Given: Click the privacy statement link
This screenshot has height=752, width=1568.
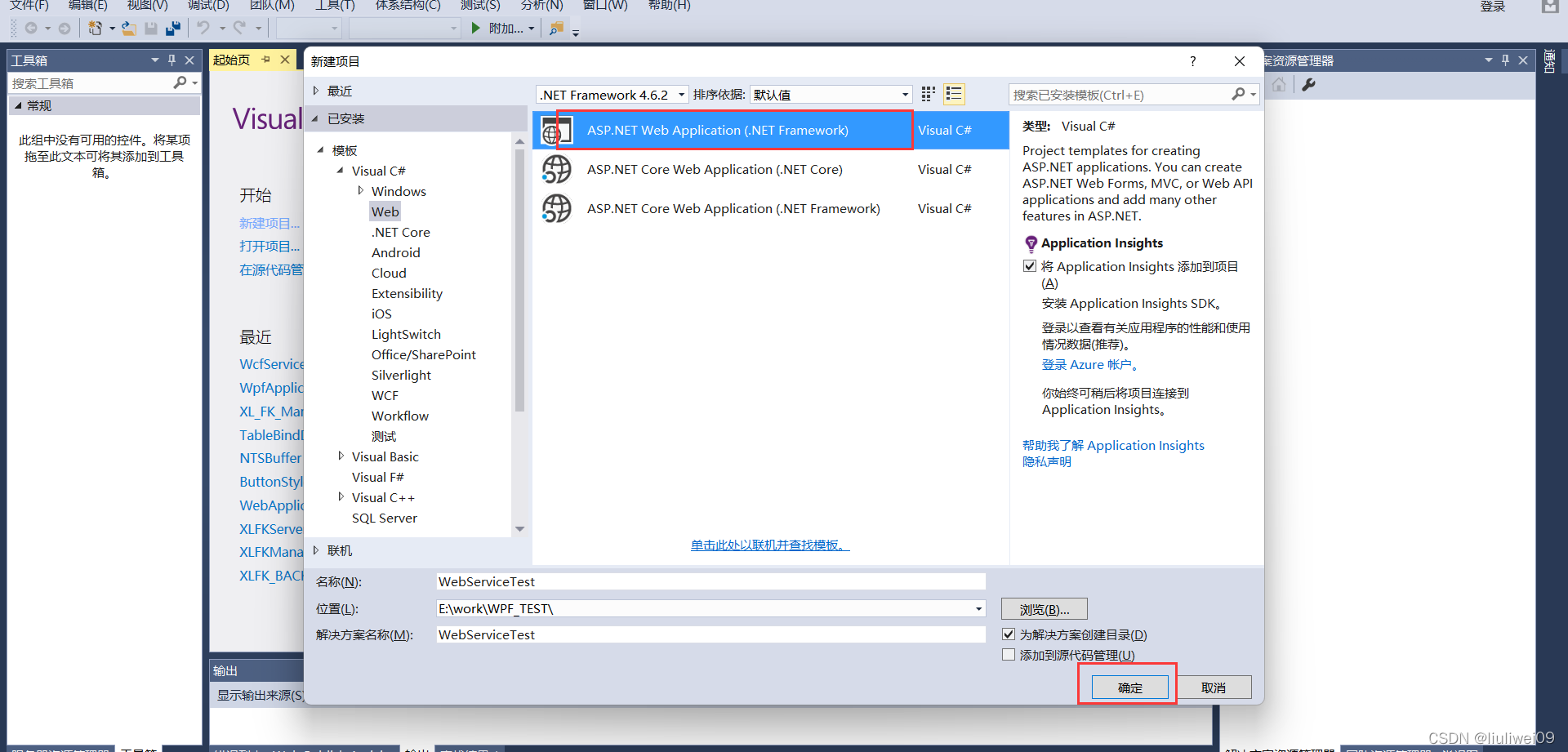Looking at the screenshot, I should tap(1047, 462).
